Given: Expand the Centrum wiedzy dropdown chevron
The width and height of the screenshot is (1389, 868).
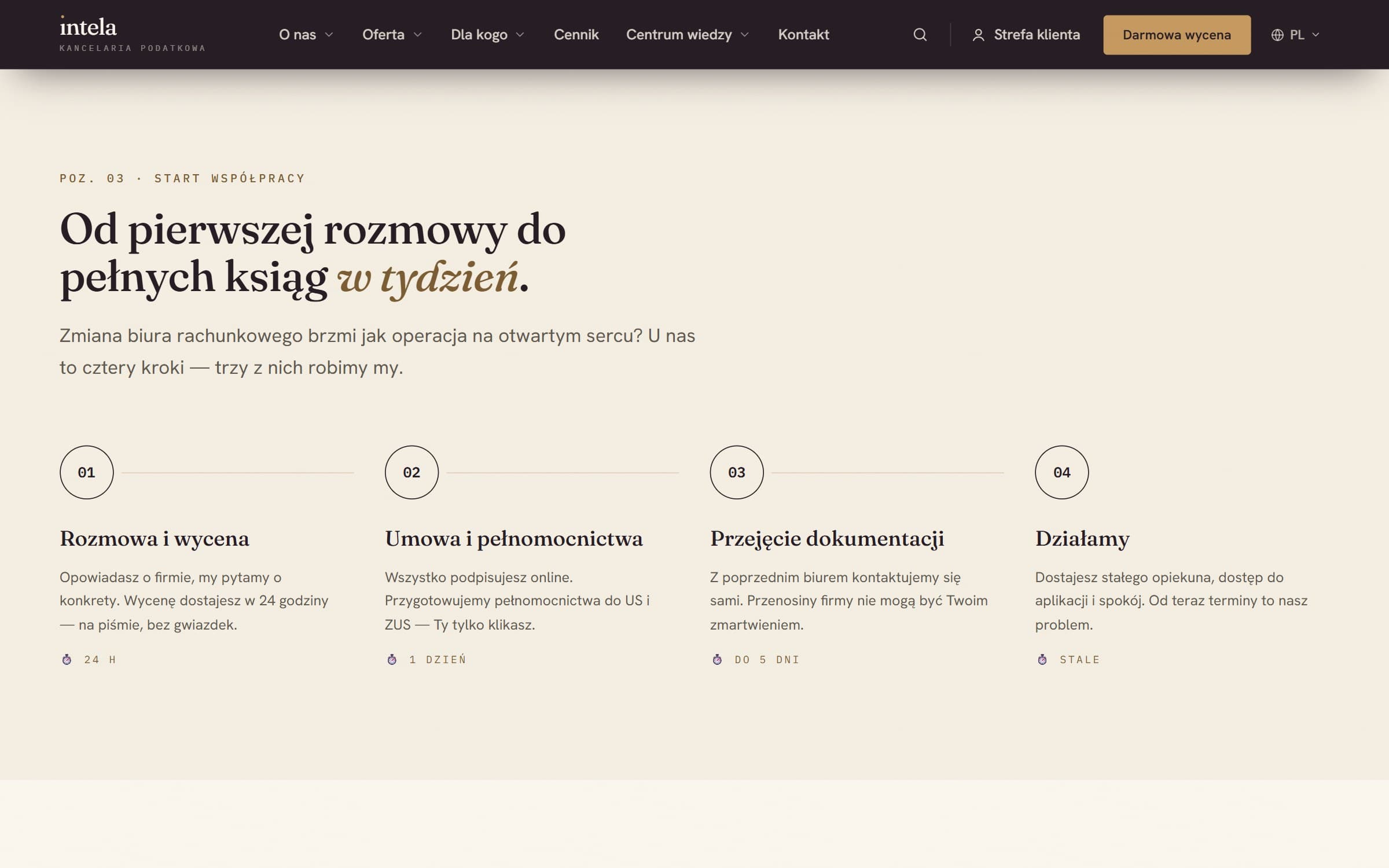Looking at the screenshot, I should [745, 35].
